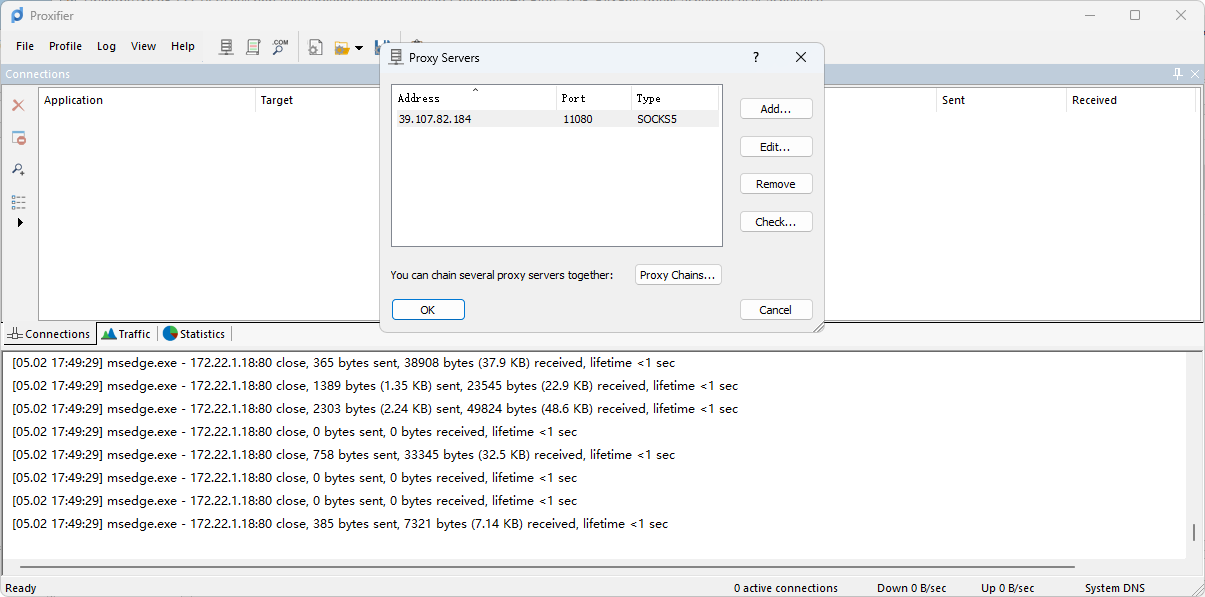Select proxy row 39.107.82.184

point(555,119)
